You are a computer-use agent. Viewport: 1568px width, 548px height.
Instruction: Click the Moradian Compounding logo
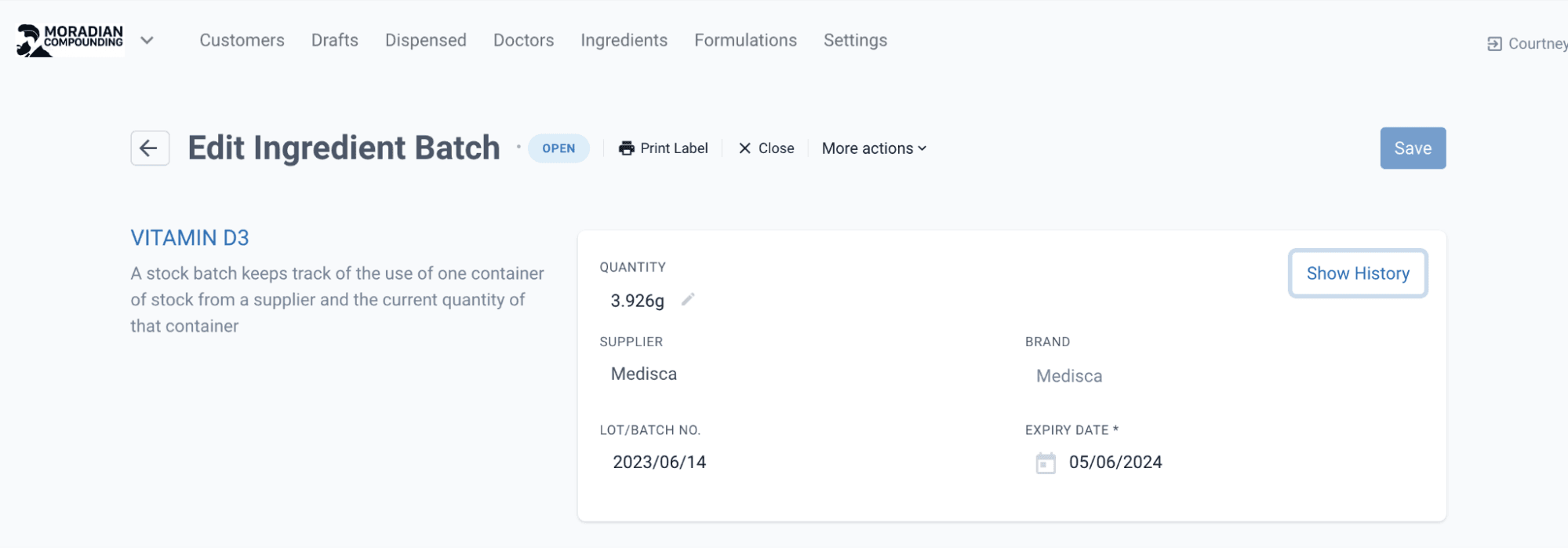[x=70, y=40]
